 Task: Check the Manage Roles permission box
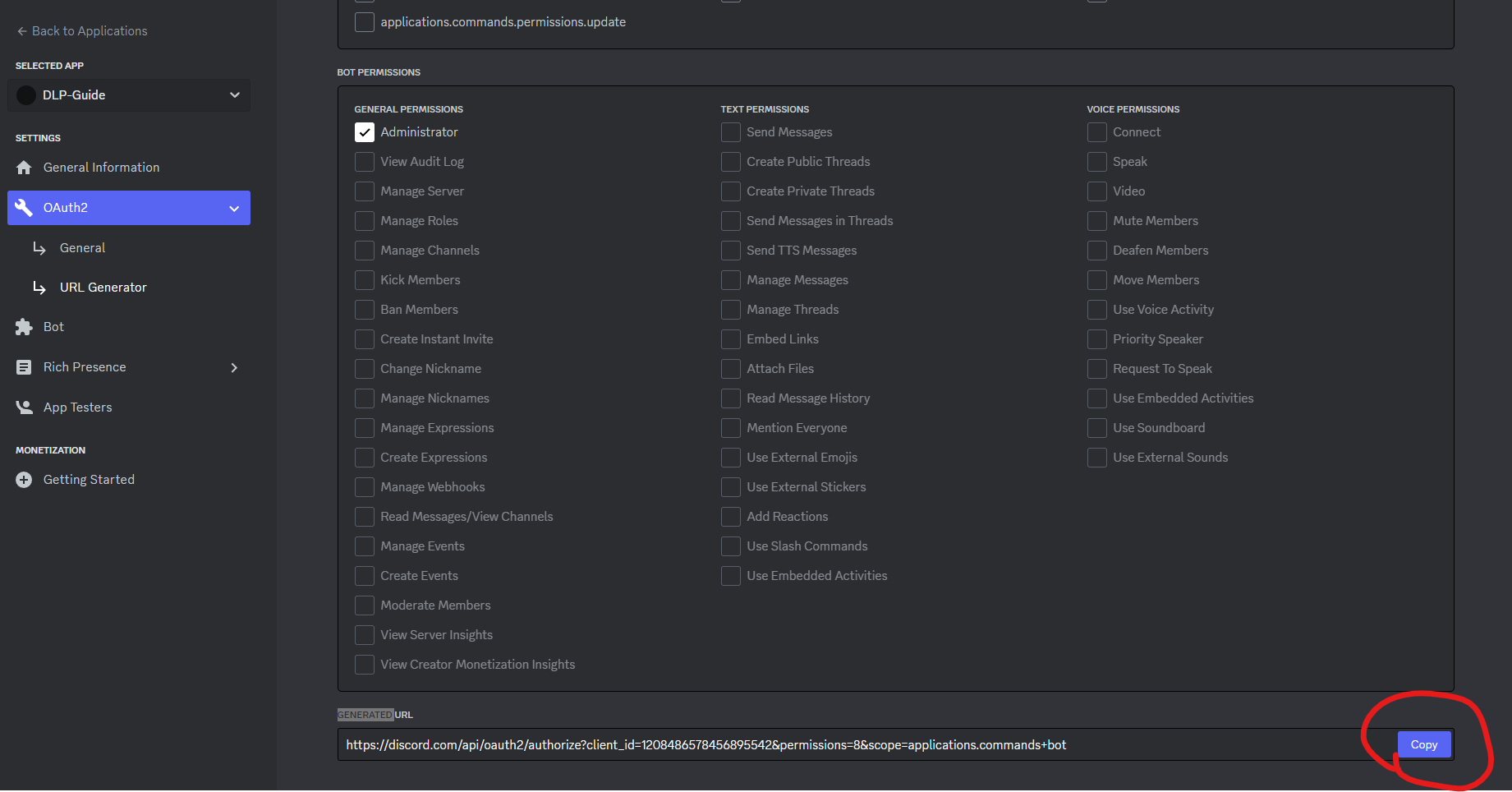click(365, 221)
